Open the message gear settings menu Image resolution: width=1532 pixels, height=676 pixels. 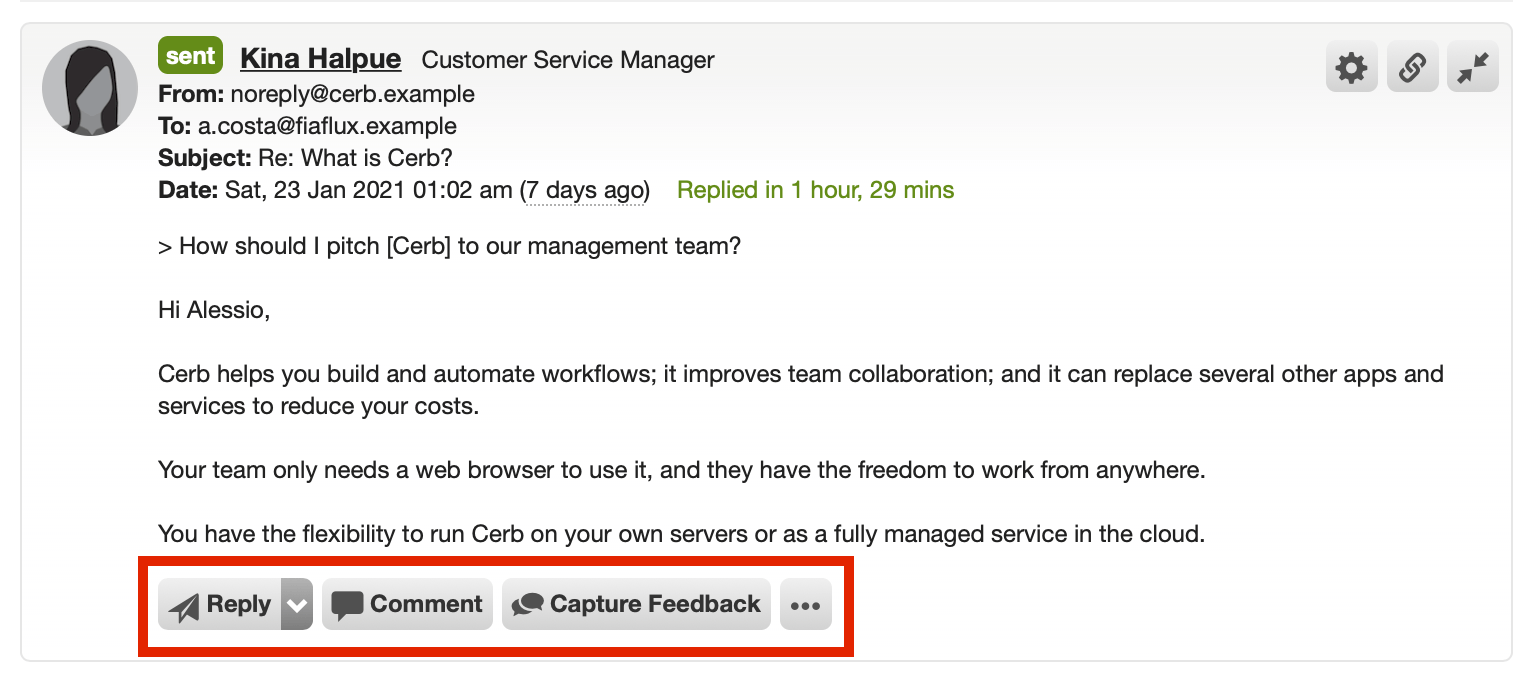coord(1351,68)
